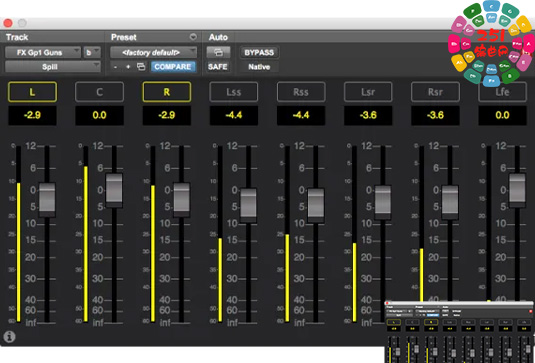
Task: Toggle the Lss channel button
Action: coord(234,92)
